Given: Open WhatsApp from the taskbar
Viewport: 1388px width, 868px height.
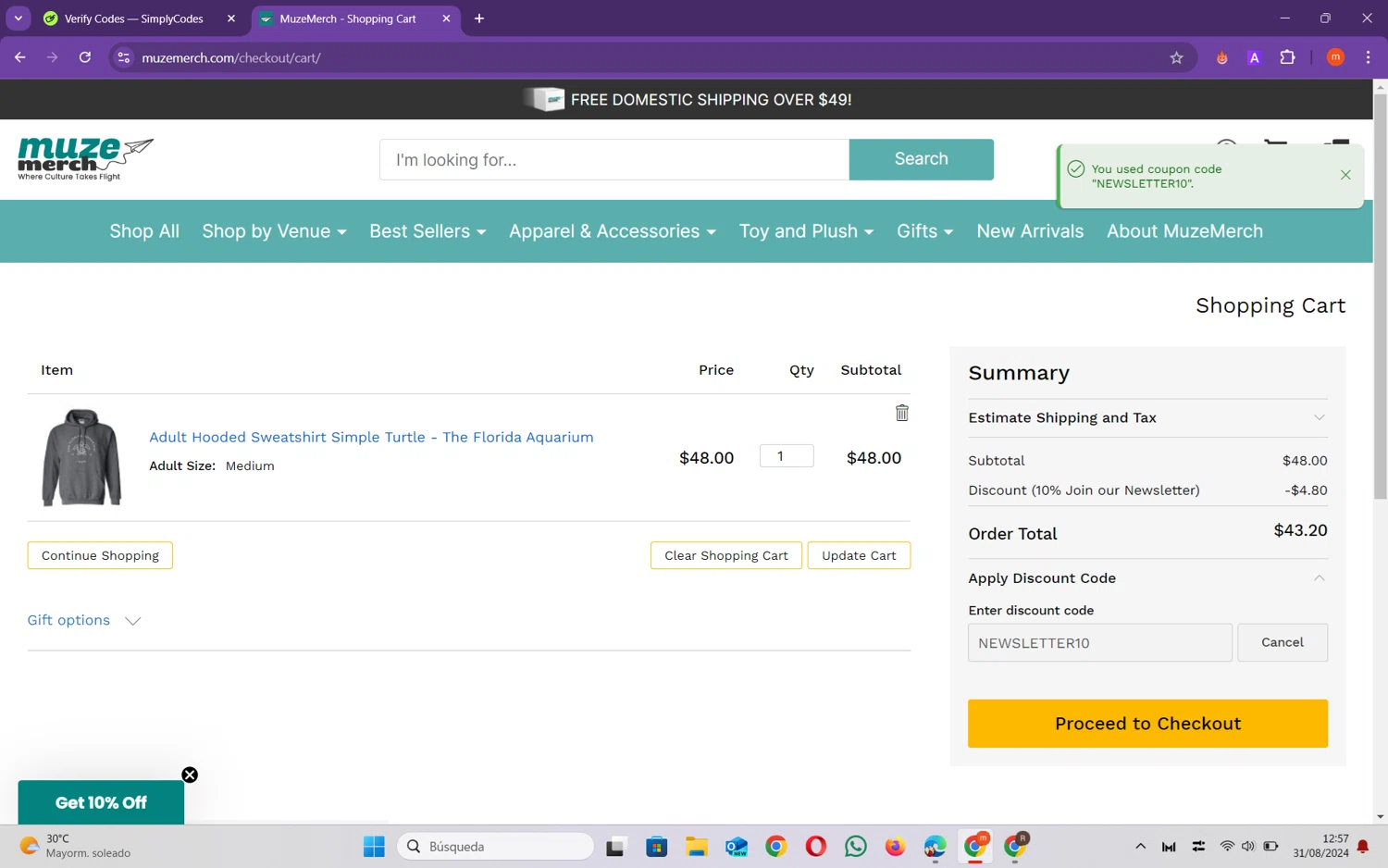Looking at the screenshot, I should pyautogui.click(x=856, y=846).
